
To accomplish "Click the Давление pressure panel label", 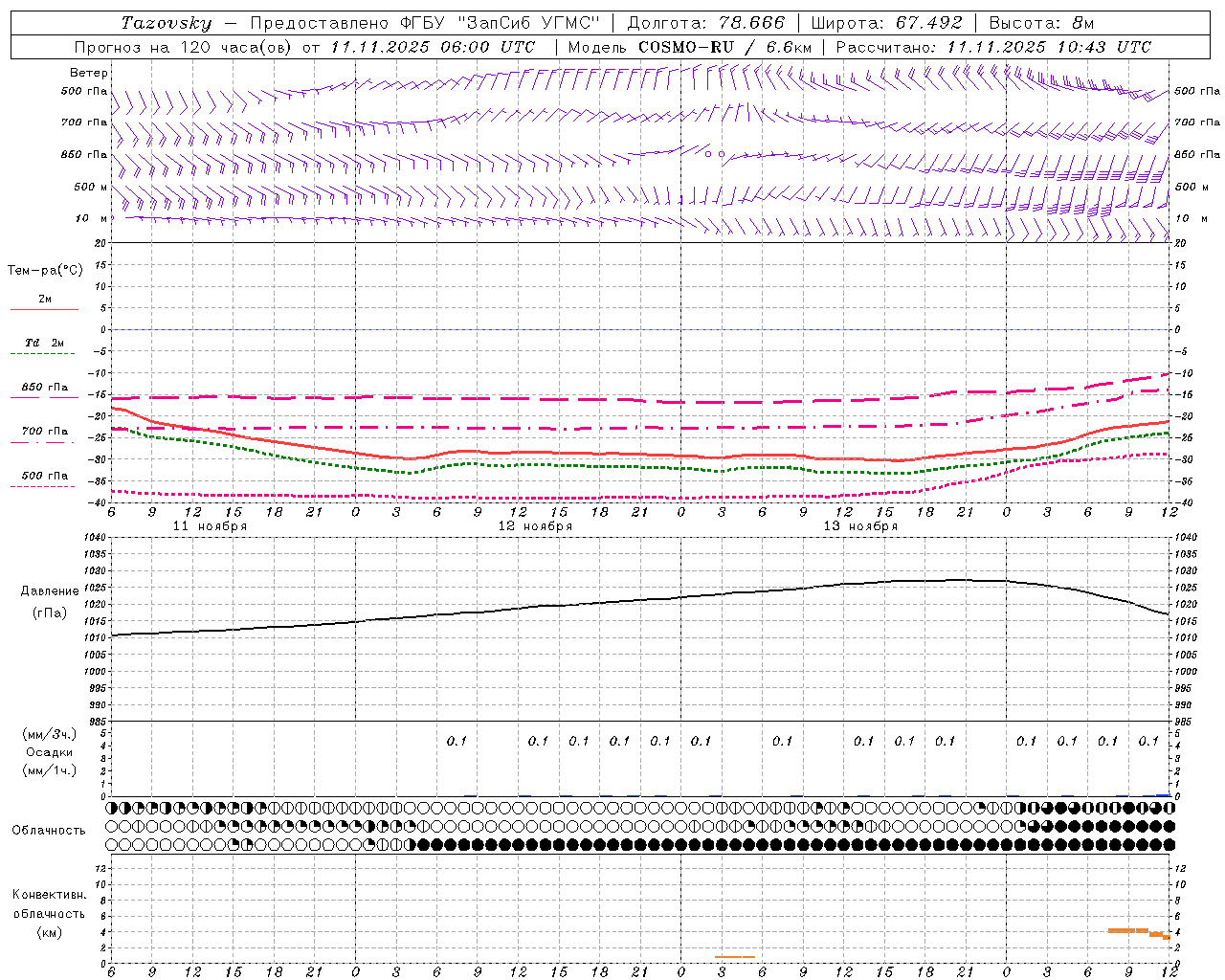I will (x=49, y=591).
